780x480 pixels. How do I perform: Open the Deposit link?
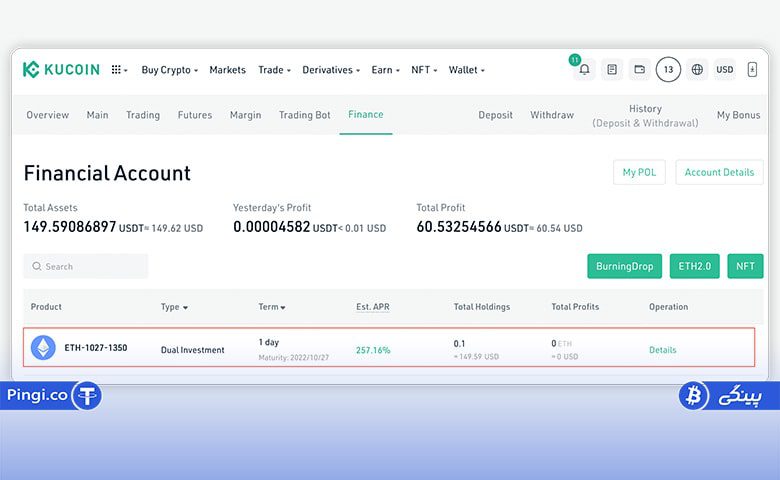click(x=495, y=115)
